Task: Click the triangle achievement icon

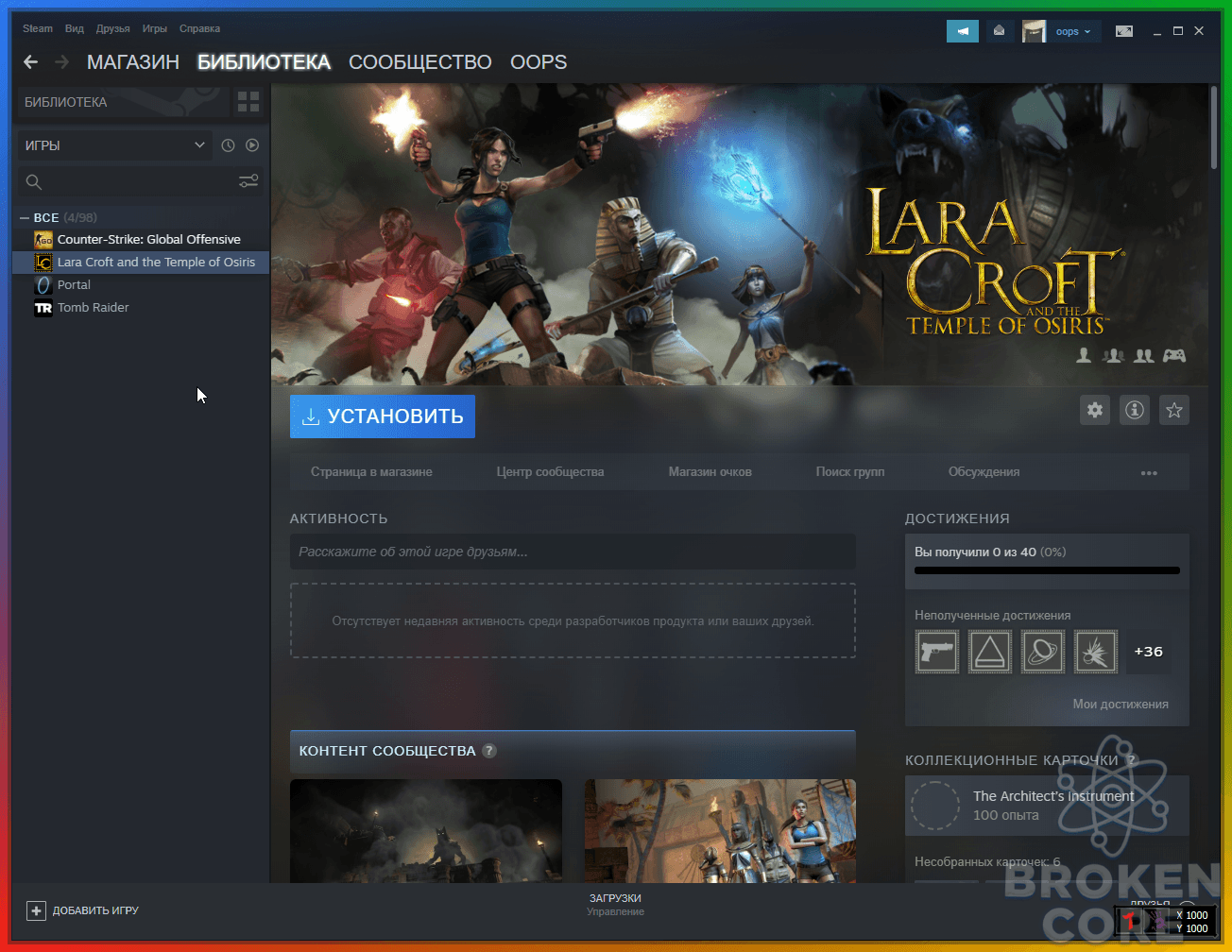Action: pyautogui.click(x=990, y=652)
